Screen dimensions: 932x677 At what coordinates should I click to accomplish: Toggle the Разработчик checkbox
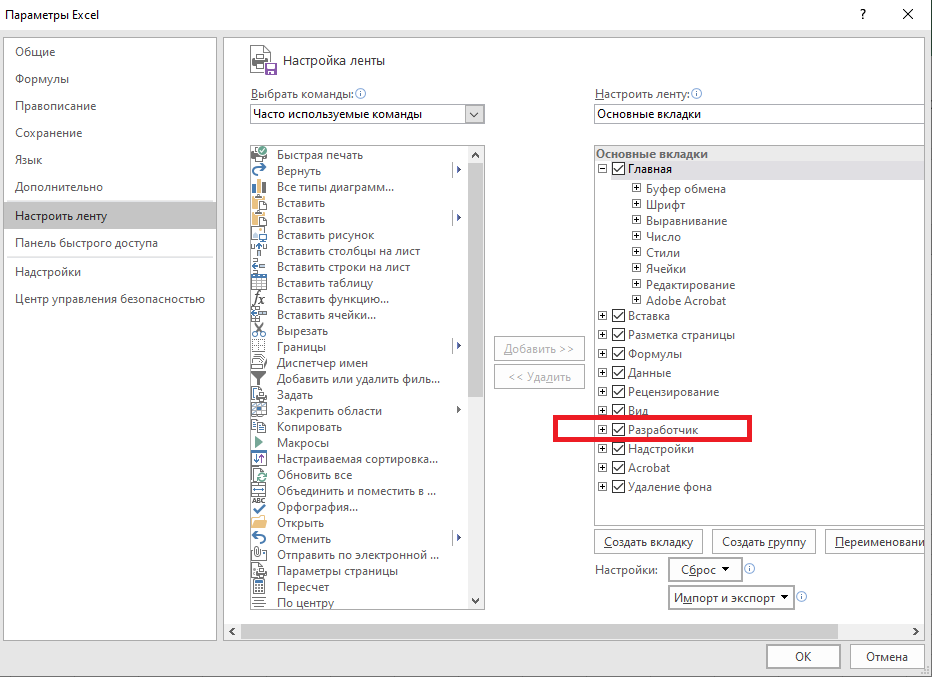tap(618, 430)
